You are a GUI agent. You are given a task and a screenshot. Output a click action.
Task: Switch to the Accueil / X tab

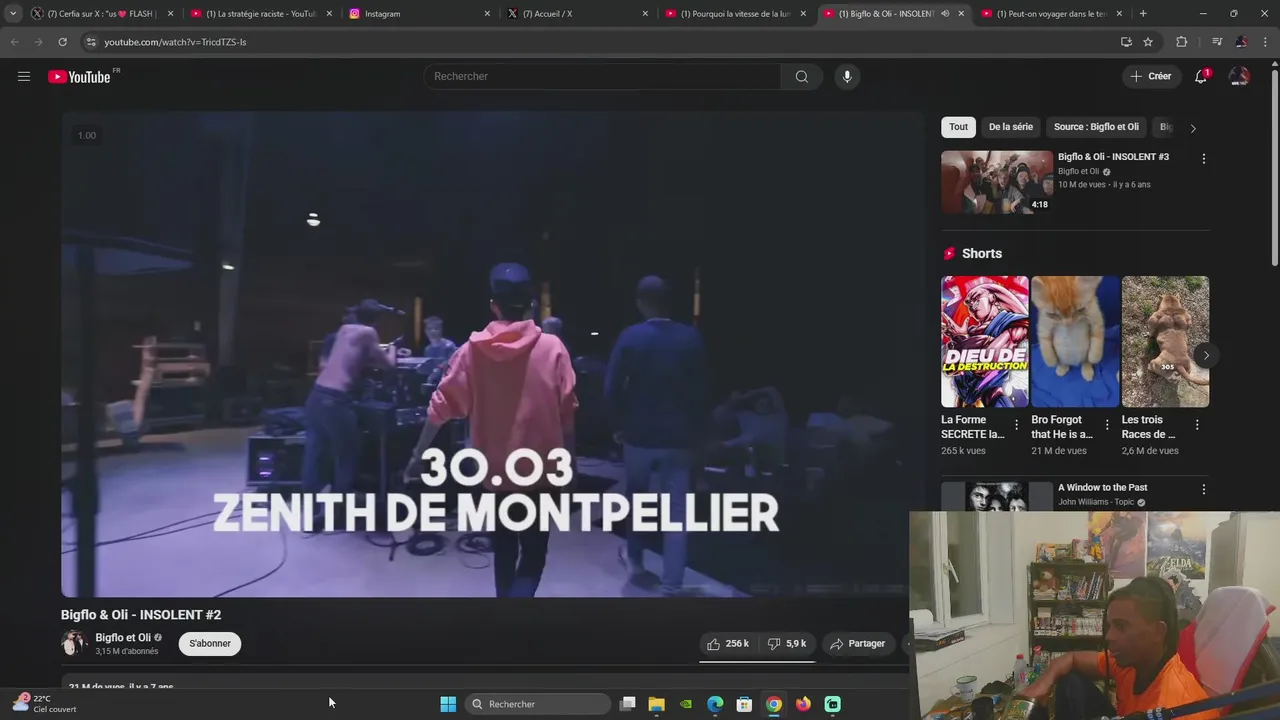tap(576, 14)
